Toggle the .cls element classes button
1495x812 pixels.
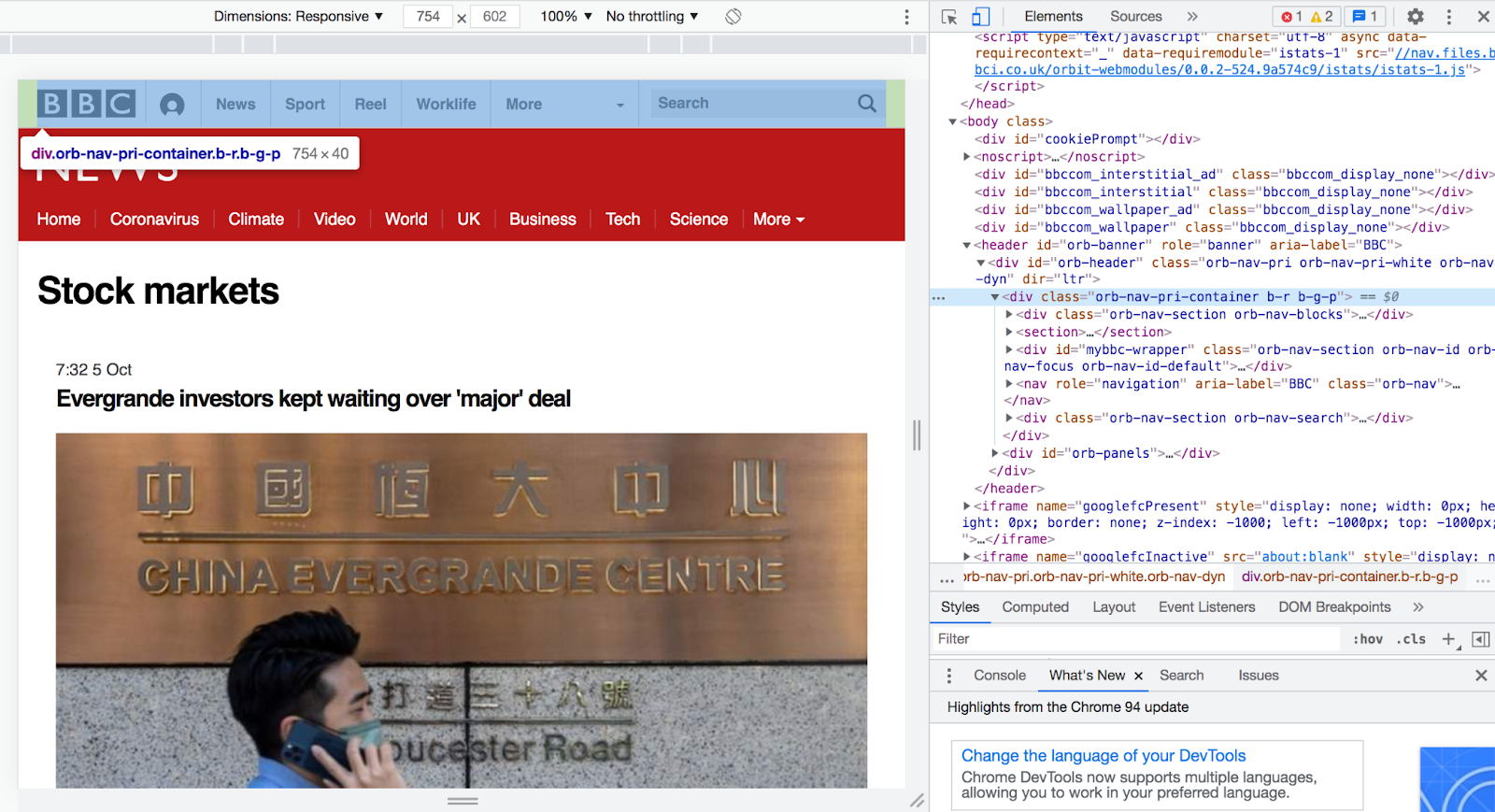tap(1411, 639)
